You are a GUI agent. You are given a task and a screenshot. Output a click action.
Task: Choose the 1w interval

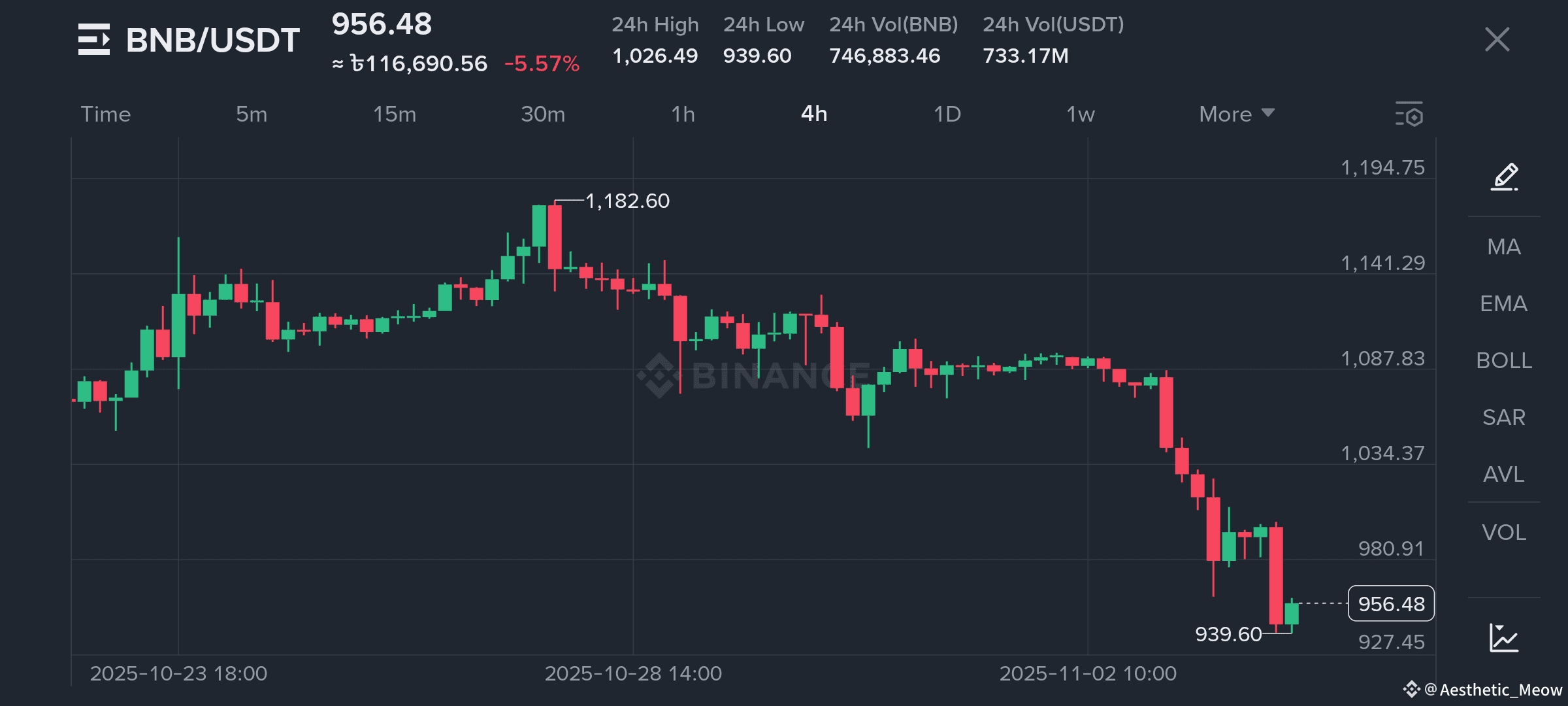point(1080,114)
